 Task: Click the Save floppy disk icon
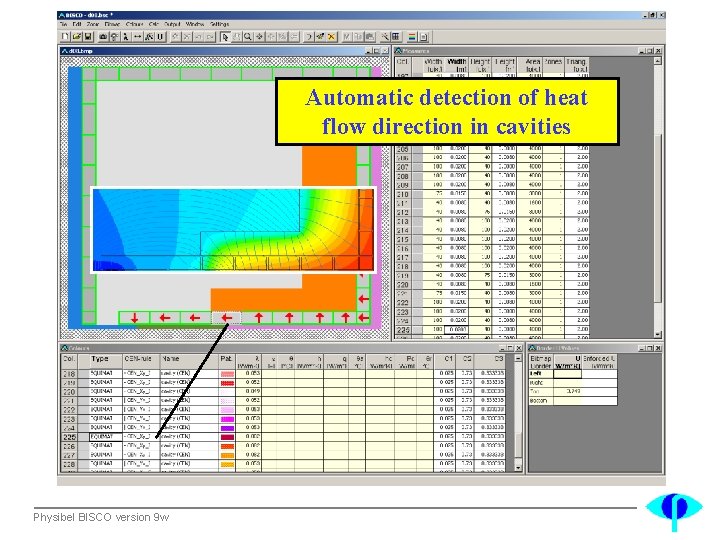click(x=88, y=37)
